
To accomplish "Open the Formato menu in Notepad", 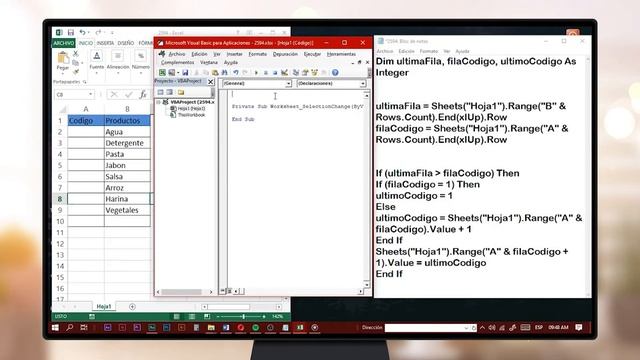I will coord(429,51).
